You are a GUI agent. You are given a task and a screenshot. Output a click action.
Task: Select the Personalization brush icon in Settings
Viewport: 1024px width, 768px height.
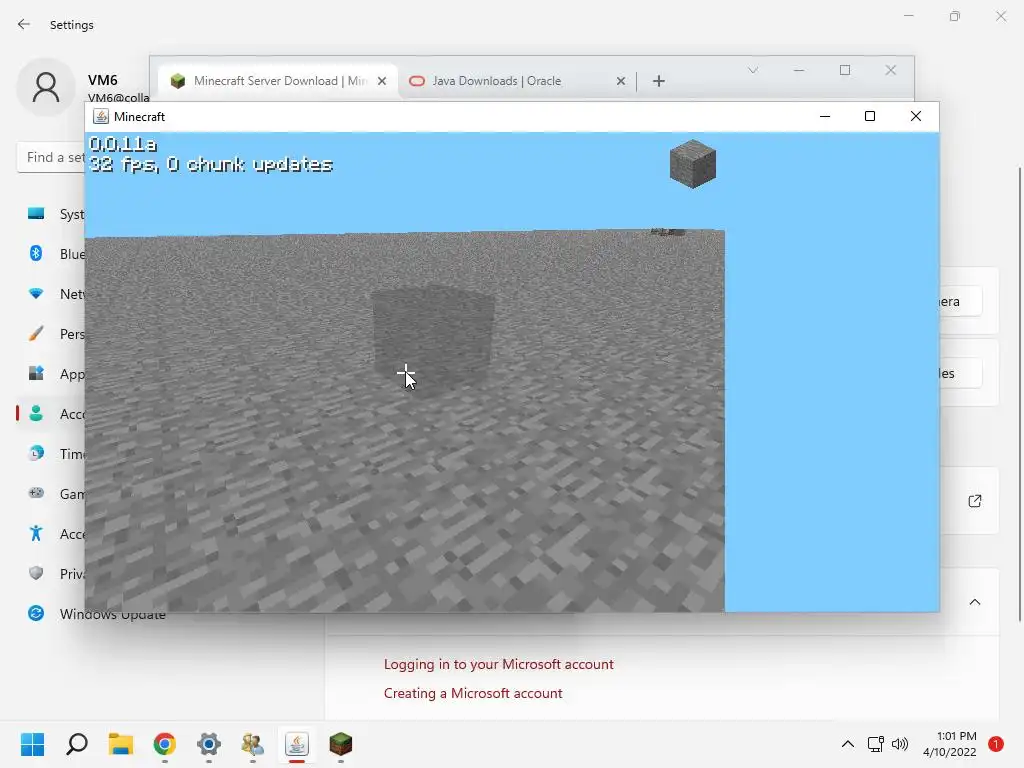pos(36,334)
